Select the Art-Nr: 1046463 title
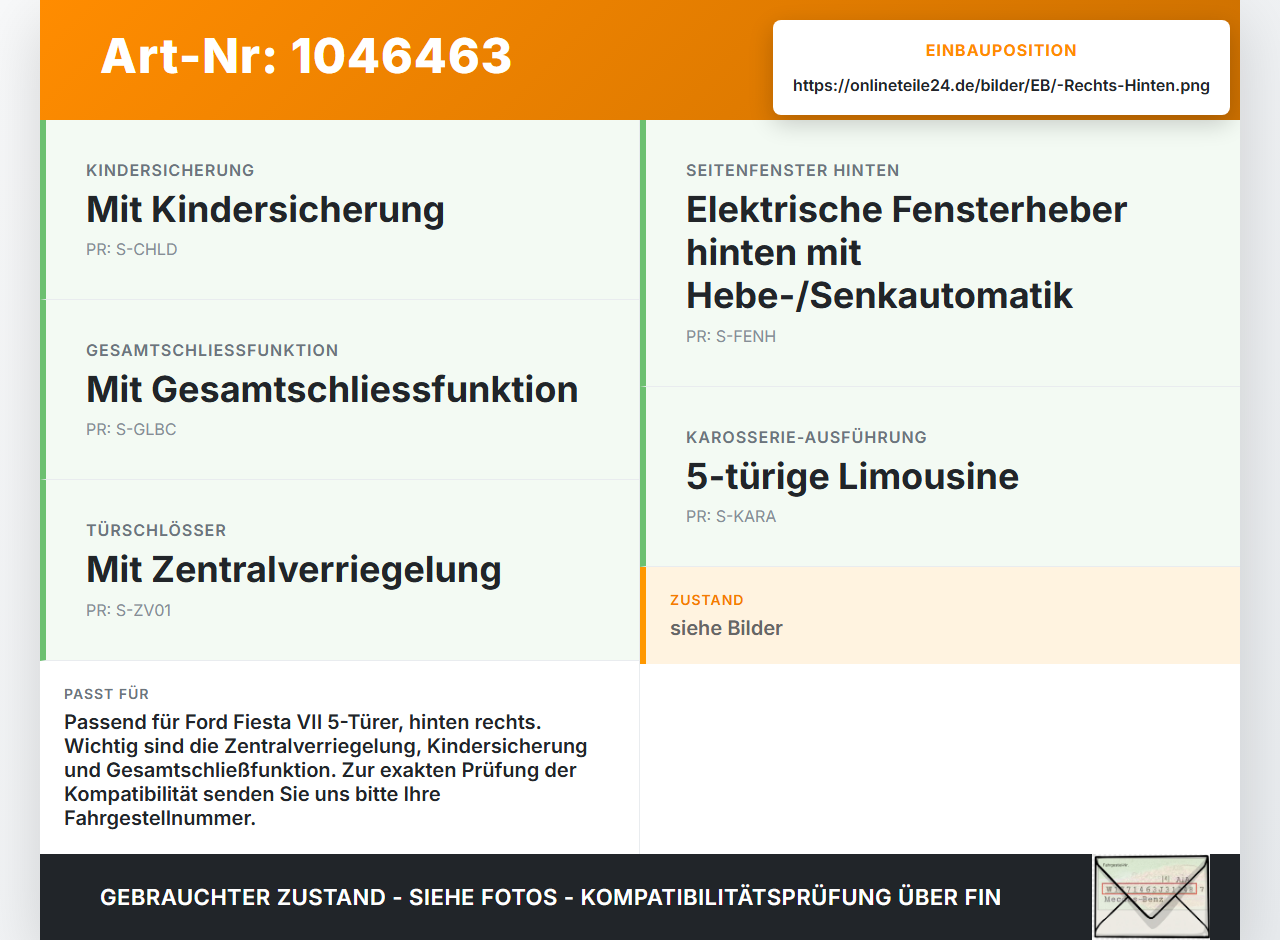Image resolution: width=1280 pixels, height=940 pixels. [306, 56]
